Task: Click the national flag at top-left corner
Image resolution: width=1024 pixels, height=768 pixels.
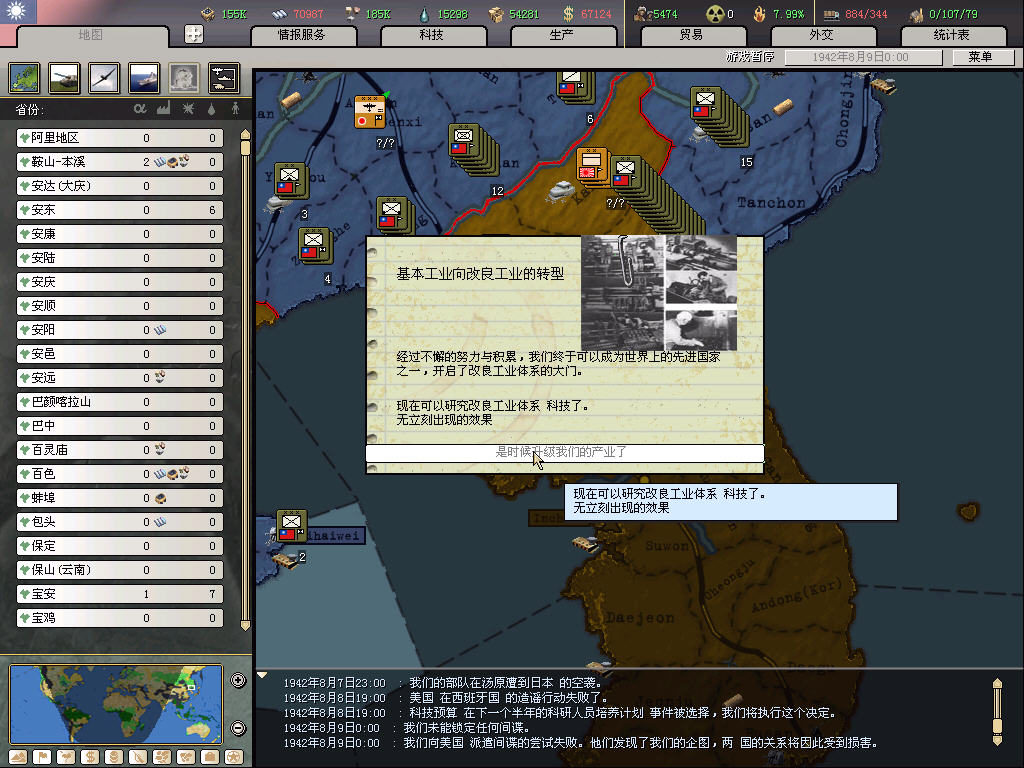Action: (x=18, y=11)
